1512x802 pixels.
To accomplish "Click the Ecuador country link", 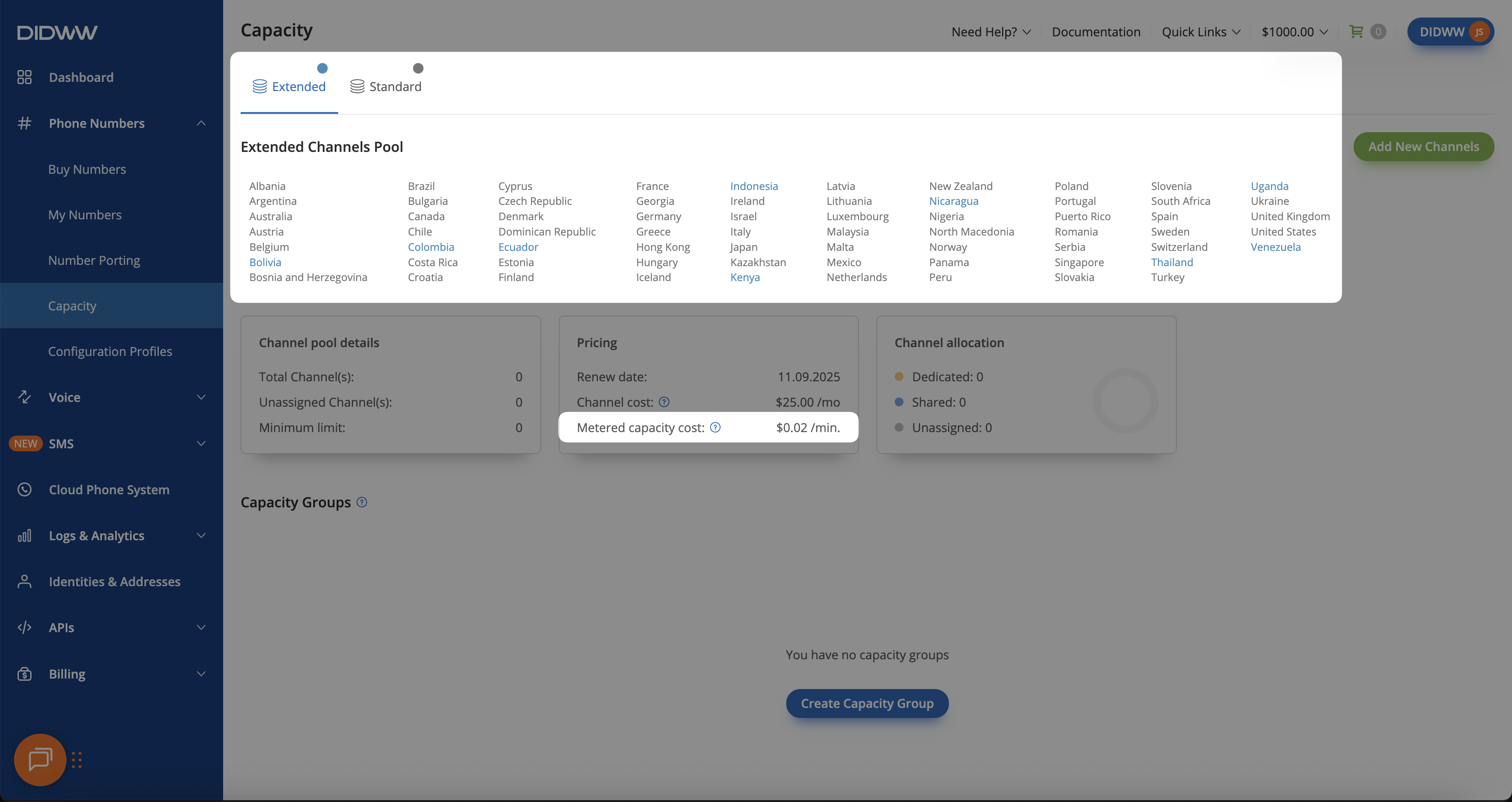I will 518,246.
